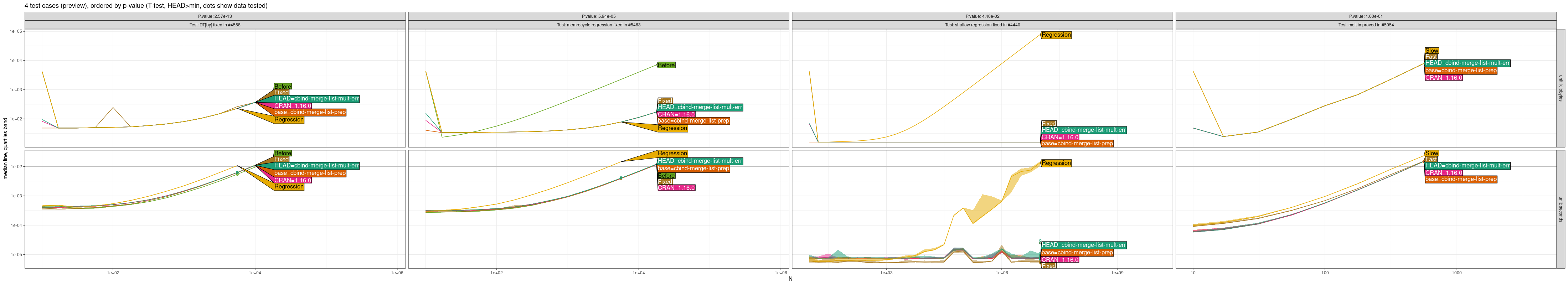This screenshot has width=1568, height=285.
Task: Click the "1e+05" y-axis tick label
Action: point(16,31)
